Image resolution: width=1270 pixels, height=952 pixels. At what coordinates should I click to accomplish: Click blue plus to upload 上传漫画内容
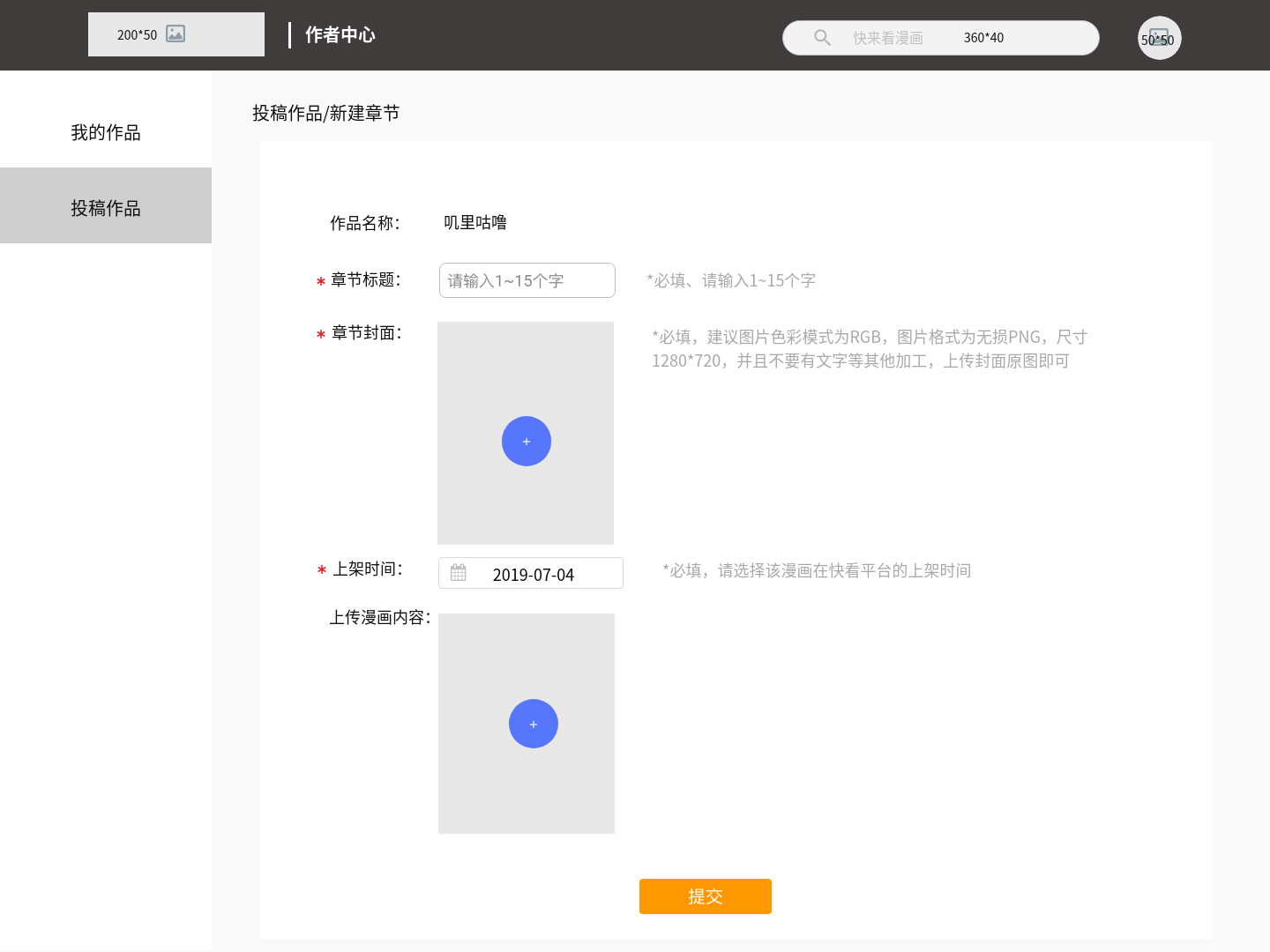point(534,723)
